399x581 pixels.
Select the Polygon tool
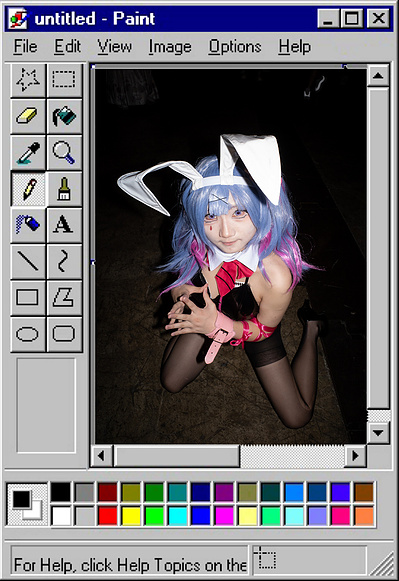(x=64, y=298)
